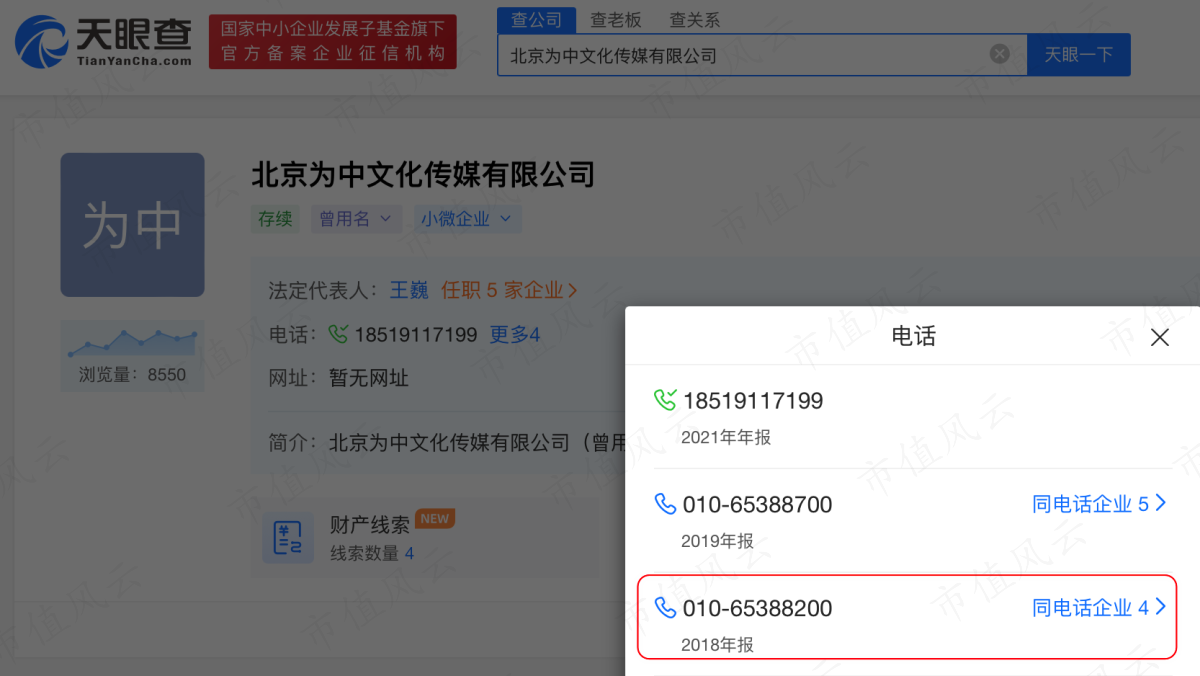Click phone icon next to 010-65388200
The height and width of the screenshot is (676, 1200).
pyautogui.click(x=665, y=608)
